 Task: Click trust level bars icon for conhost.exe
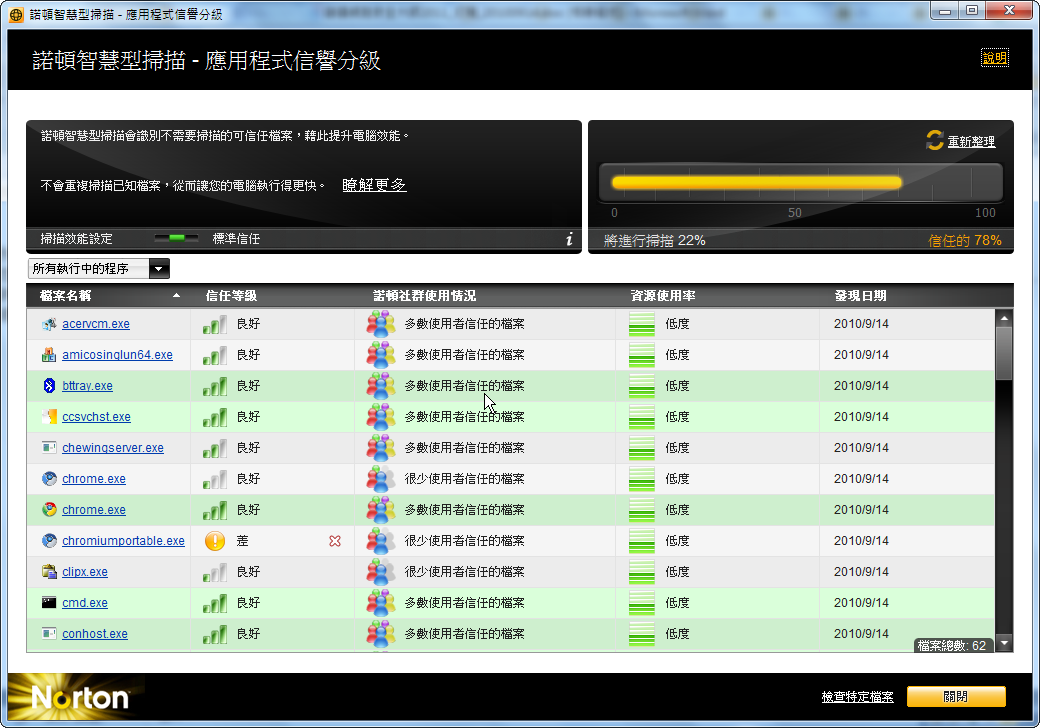point(215,634)
